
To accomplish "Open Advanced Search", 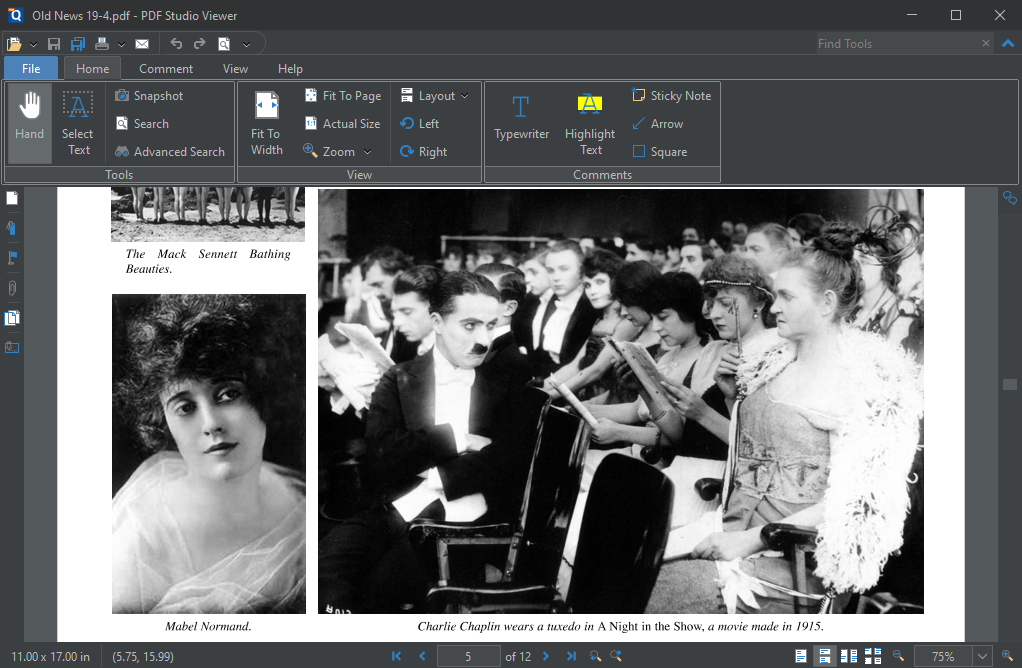I will [x=170, y=152].
